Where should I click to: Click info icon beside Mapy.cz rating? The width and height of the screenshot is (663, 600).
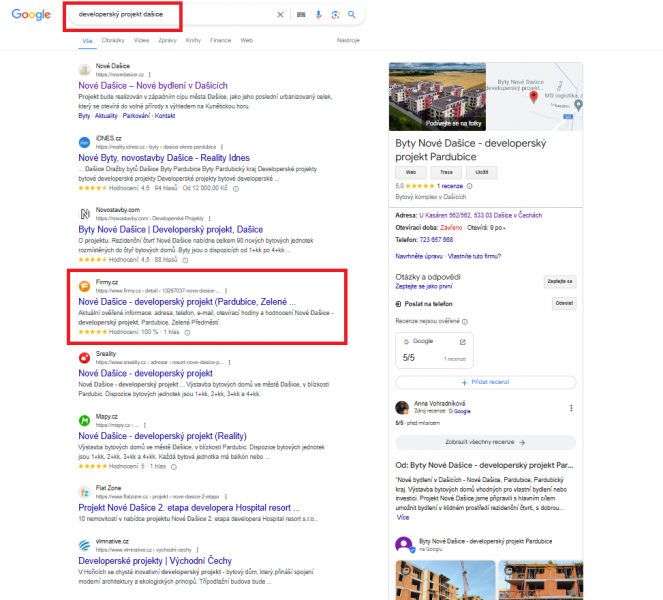pyautogui.click(x=174, y=467)
